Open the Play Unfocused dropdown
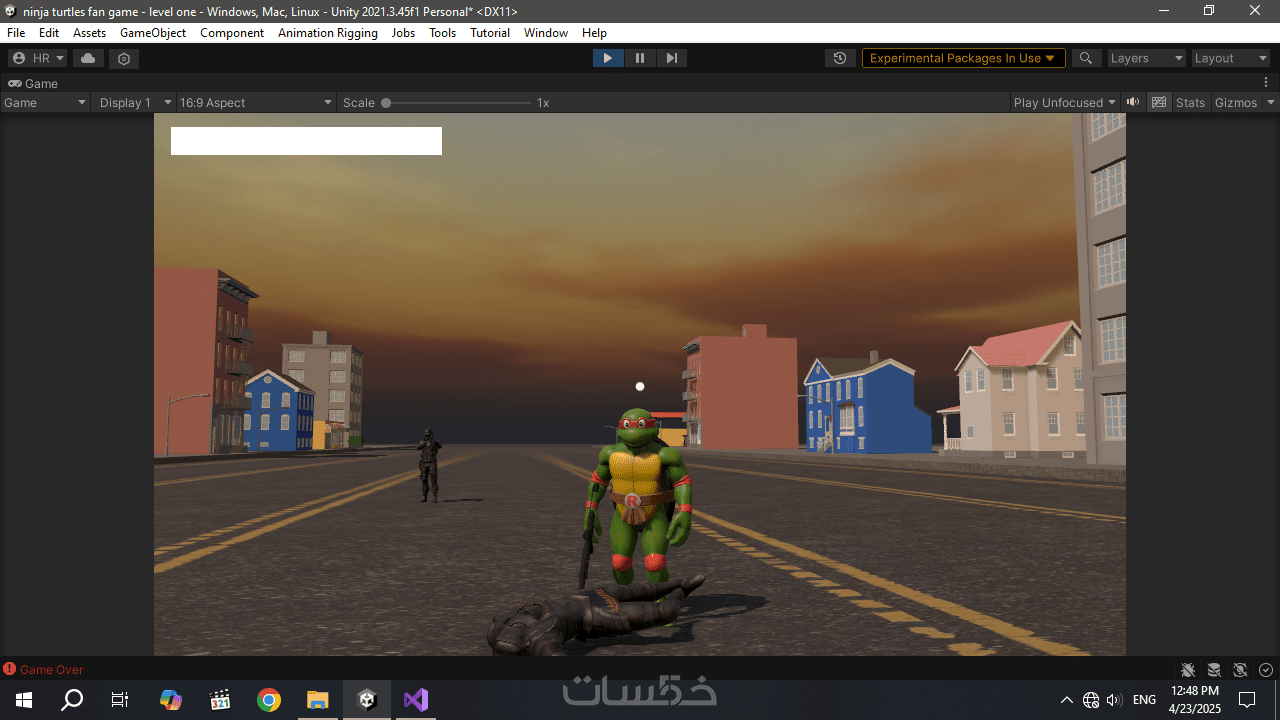The width and height of the screenshot is (1280, 720). point(1065,102)
